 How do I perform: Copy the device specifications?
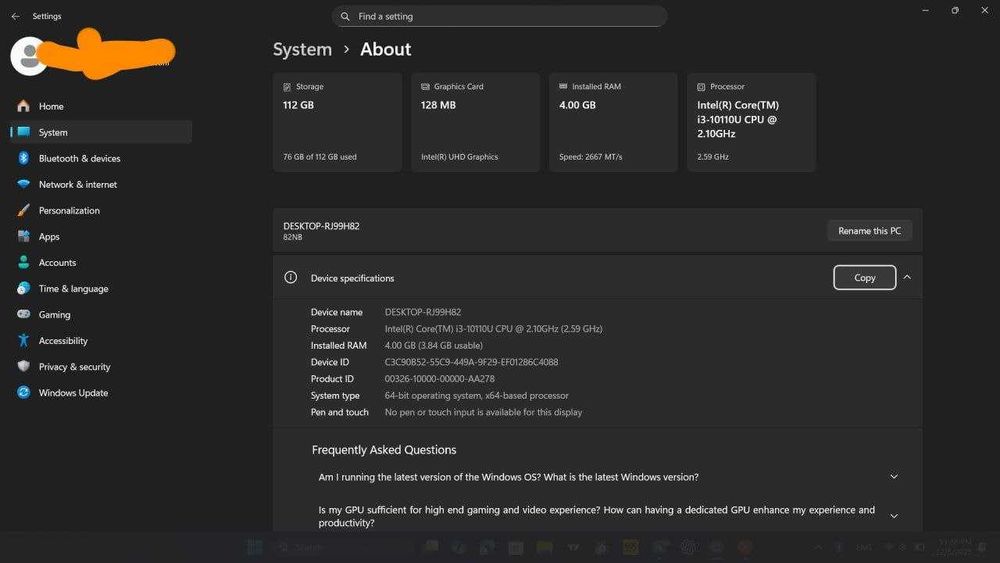click(x=864, y=278)
